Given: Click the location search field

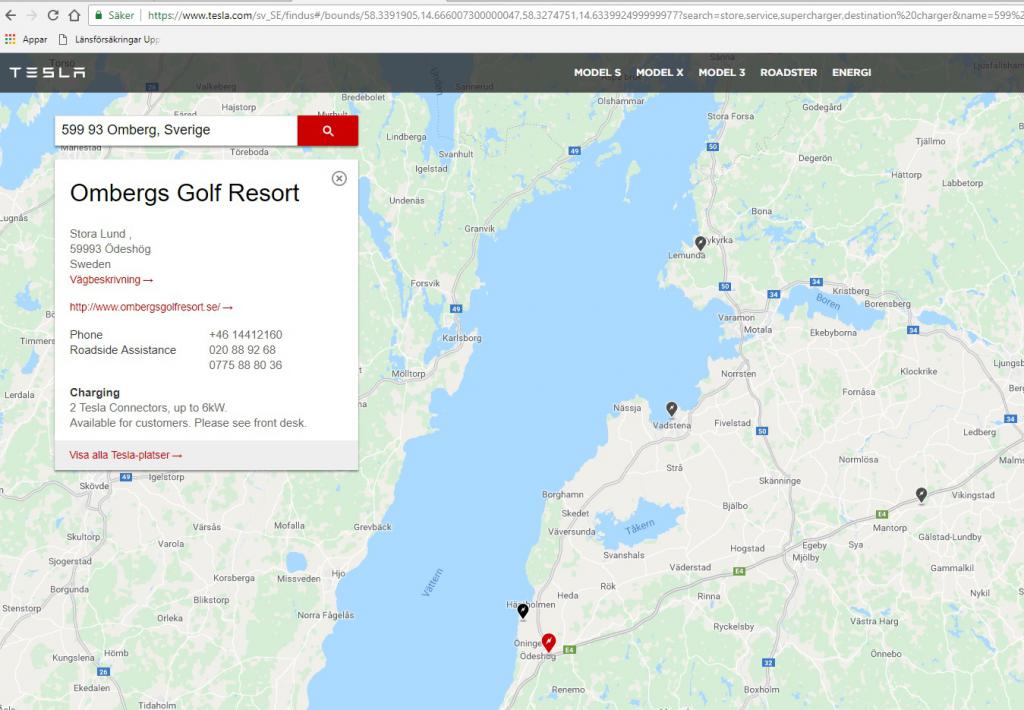Looking at the screenshot, I should pyautogui.click(x=176, y=130).
